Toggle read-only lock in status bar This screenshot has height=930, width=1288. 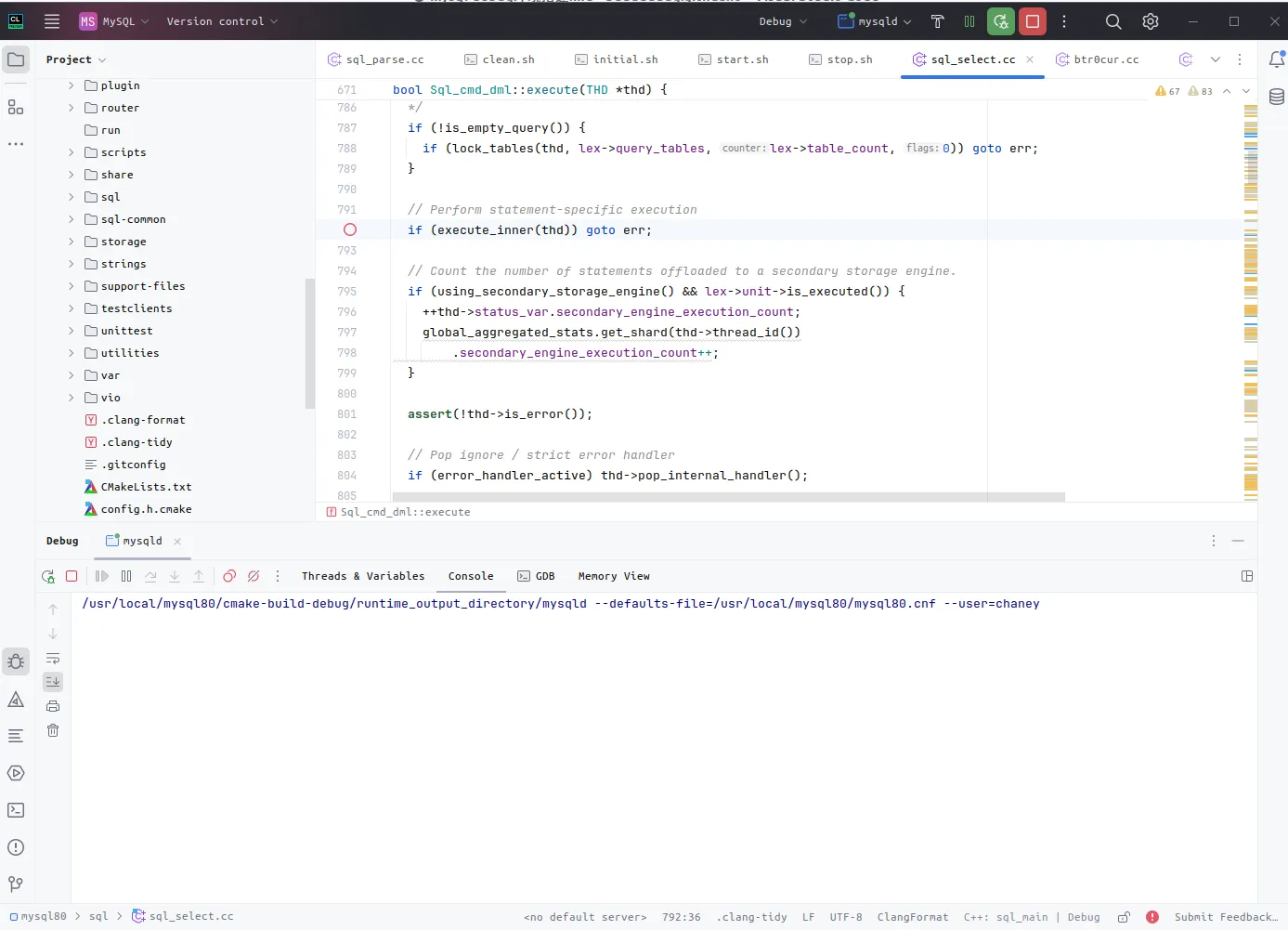[1124, 917]
